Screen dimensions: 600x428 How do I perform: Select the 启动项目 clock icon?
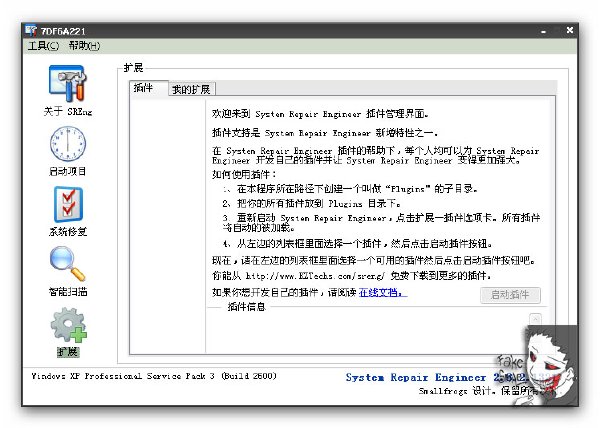coord(68,144)
